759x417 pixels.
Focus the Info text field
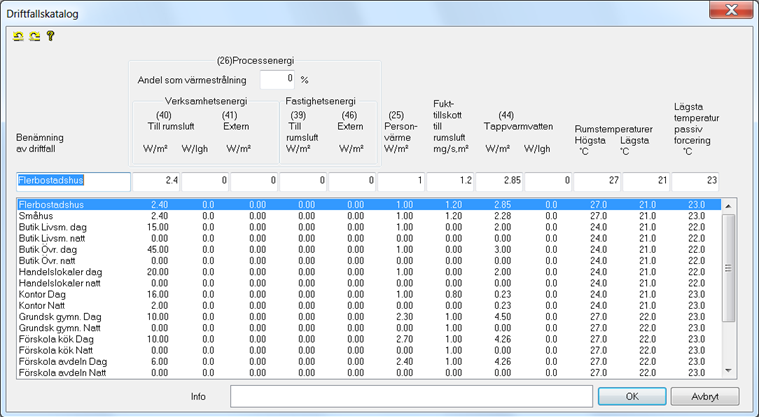click(x=411, y=396)
